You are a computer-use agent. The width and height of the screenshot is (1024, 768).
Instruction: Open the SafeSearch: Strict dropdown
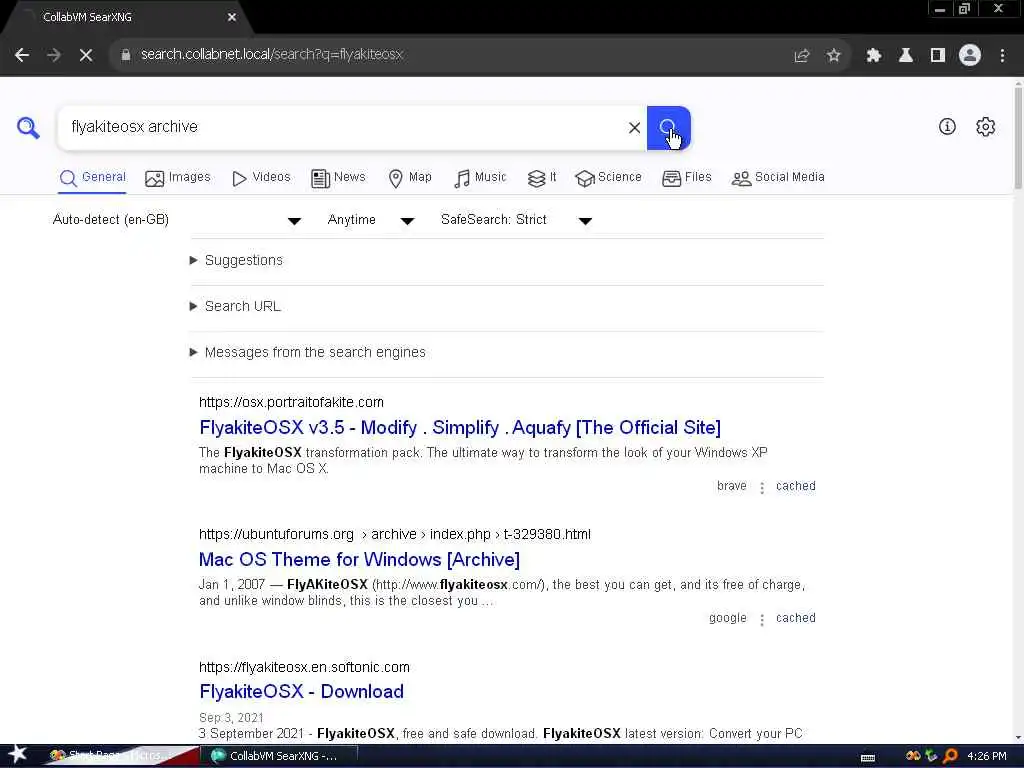coord(516,220)
